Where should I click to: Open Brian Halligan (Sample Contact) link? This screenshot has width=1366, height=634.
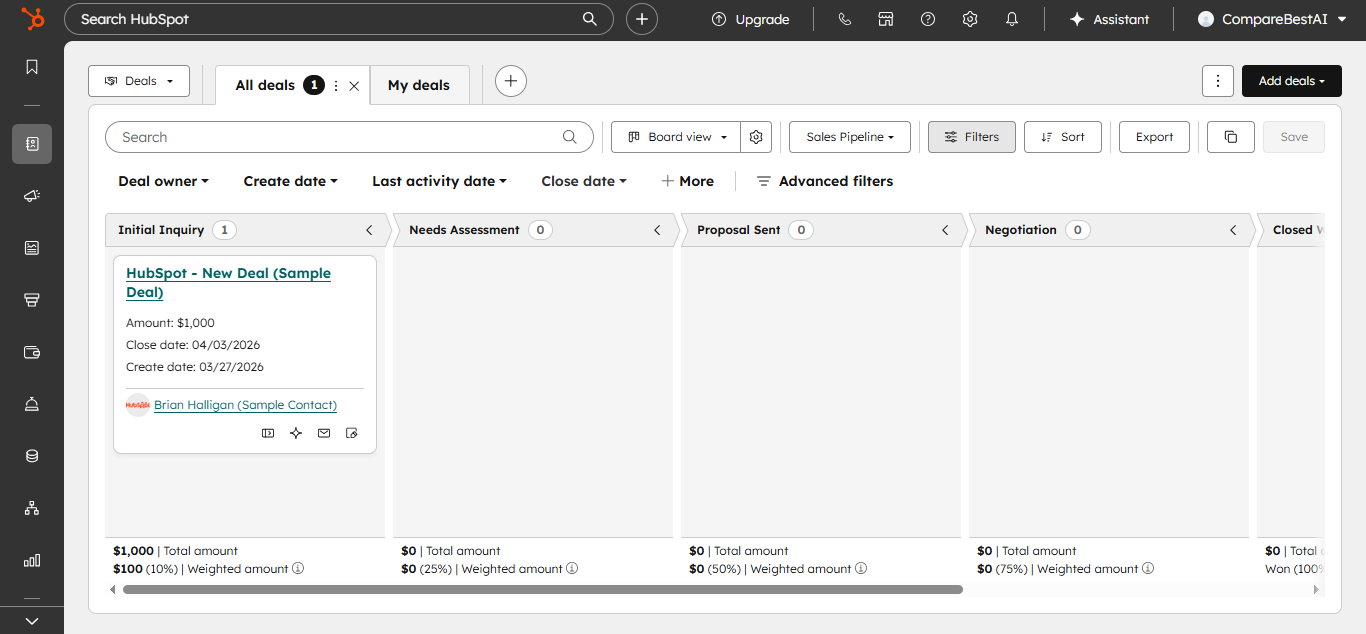click(245, 405)
